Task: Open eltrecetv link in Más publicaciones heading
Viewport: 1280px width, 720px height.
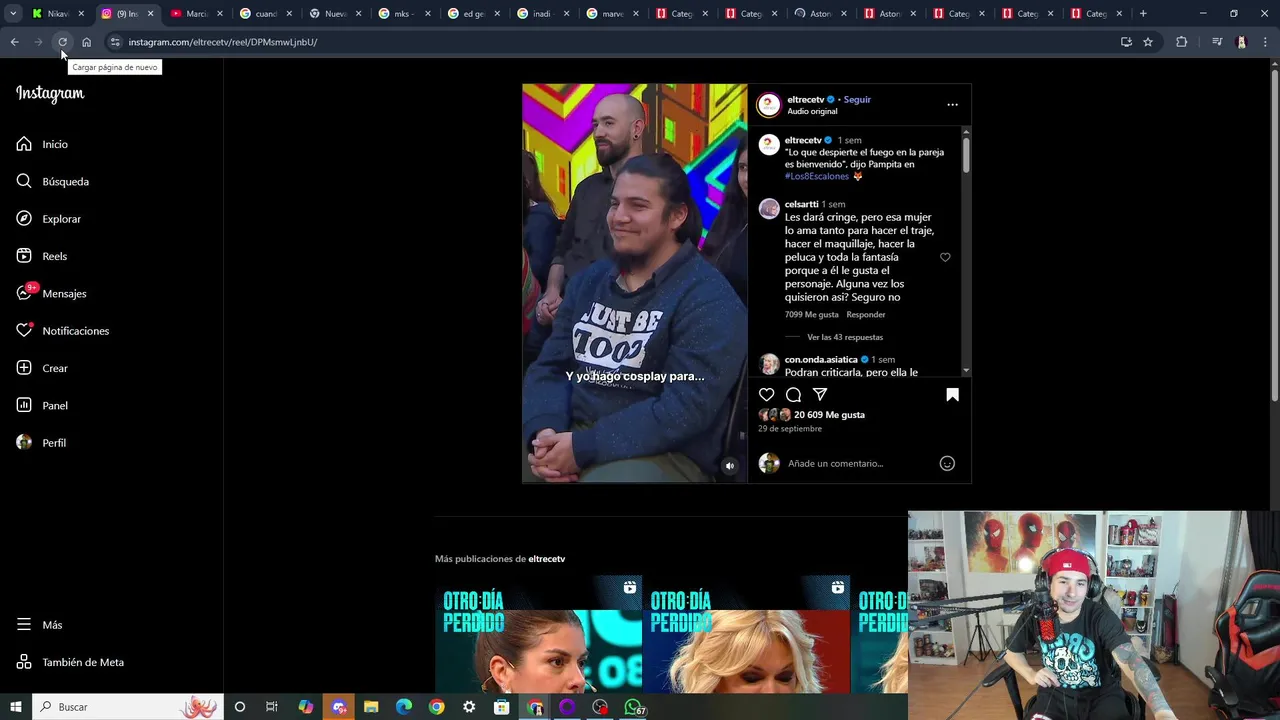Action: point(546,559)
